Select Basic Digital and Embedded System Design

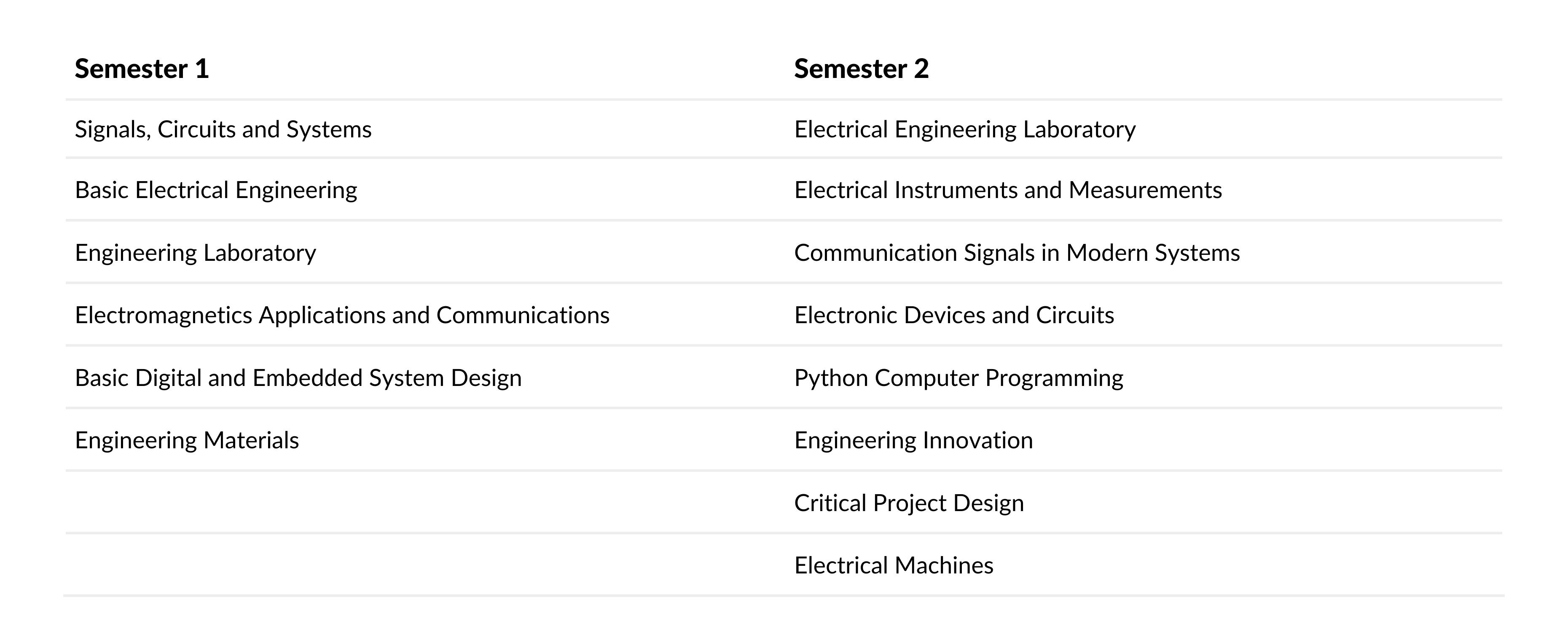[x=298, y=378]
